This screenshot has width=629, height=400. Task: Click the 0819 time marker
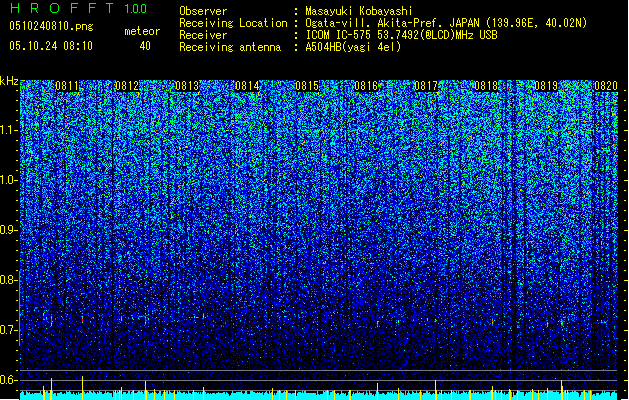(x=546, y=86)
